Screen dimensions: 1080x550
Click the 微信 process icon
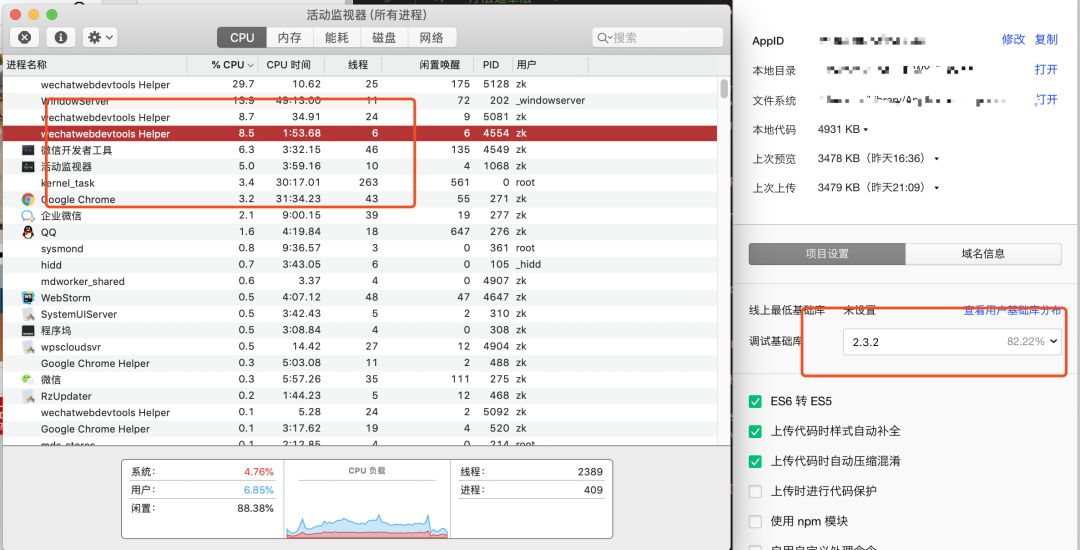[28, 379]
